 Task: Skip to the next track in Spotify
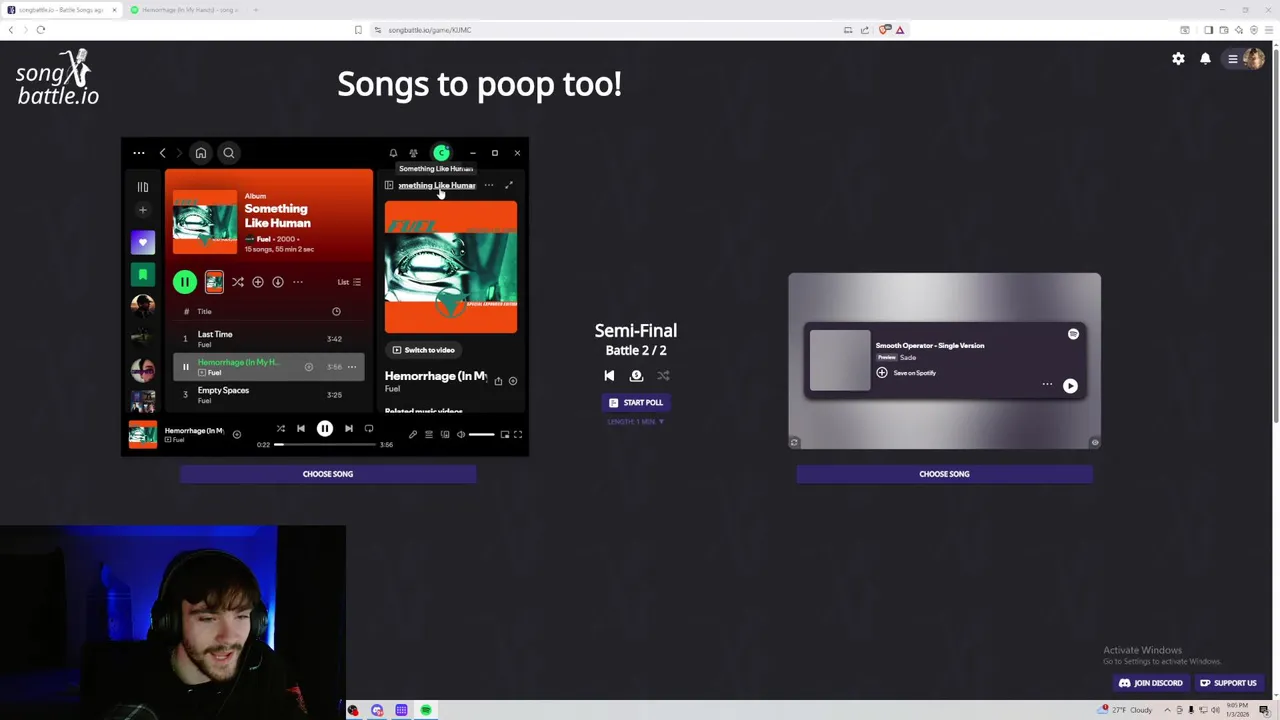[x=349, y=429]
